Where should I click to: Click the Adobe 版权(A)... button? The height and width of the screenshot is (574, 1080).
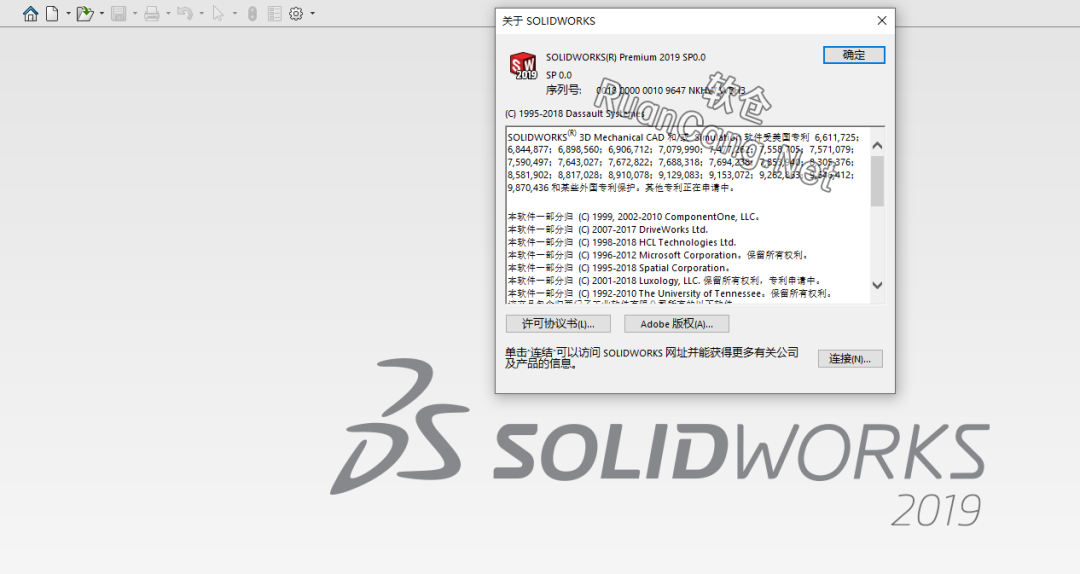coord(676,324)
